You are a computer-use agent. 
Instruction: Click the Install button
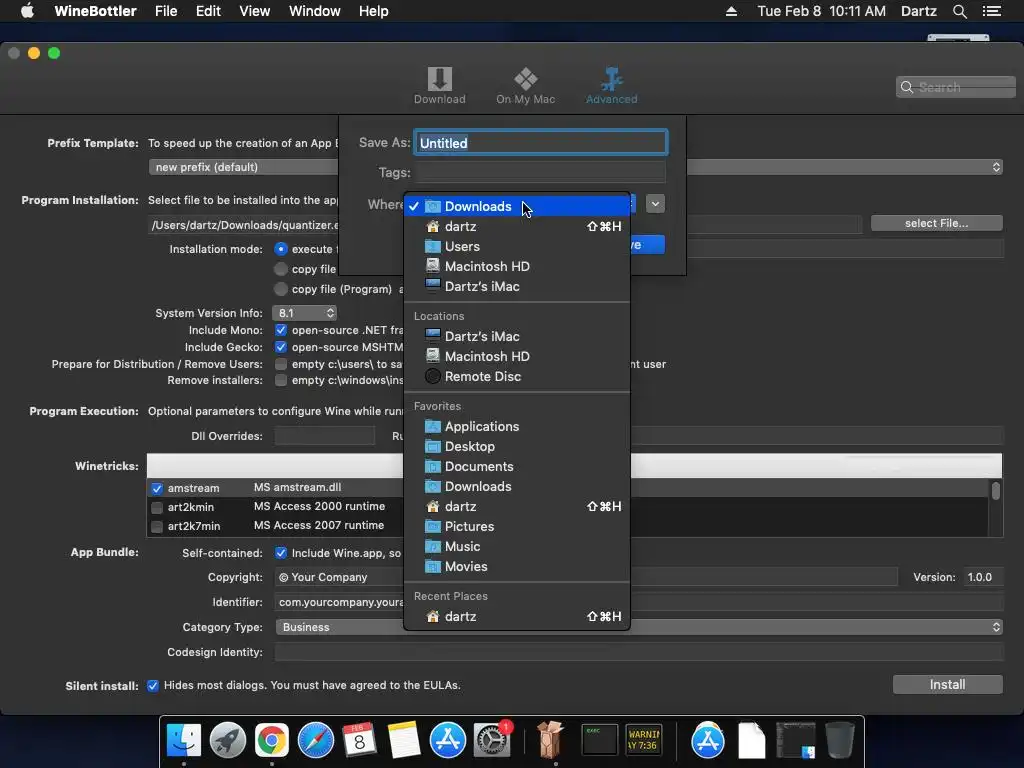point(948,684)
